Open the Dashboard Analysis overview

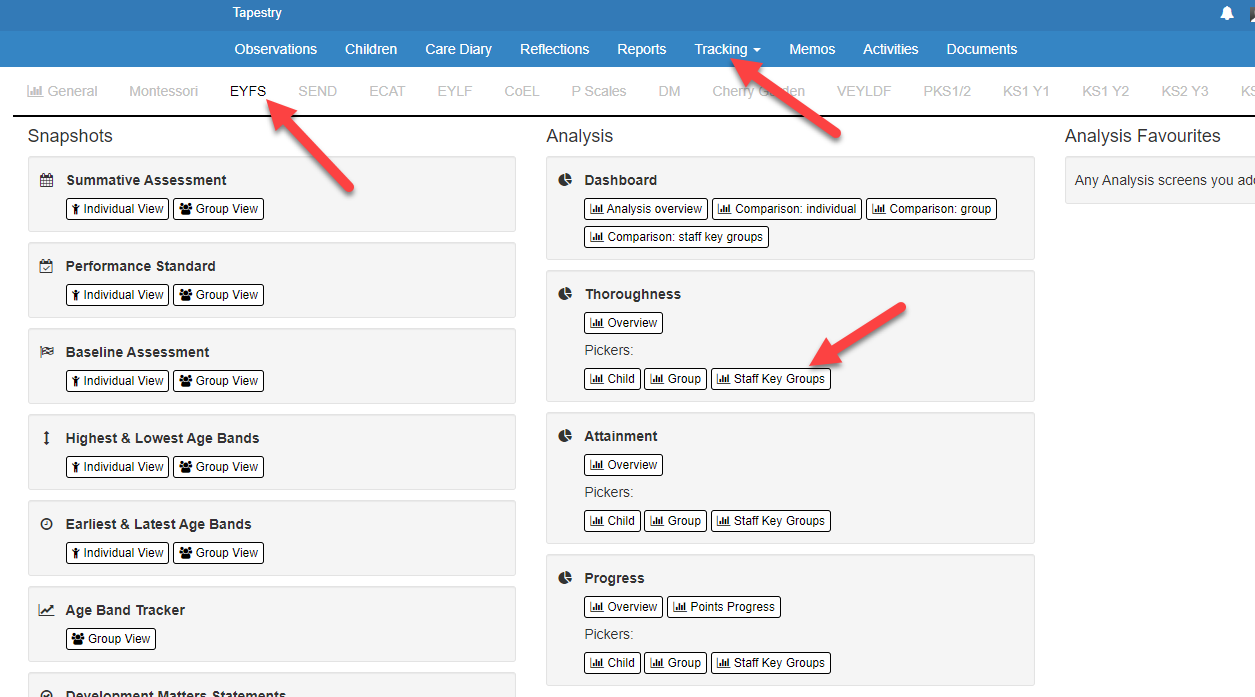pos(646,209)
